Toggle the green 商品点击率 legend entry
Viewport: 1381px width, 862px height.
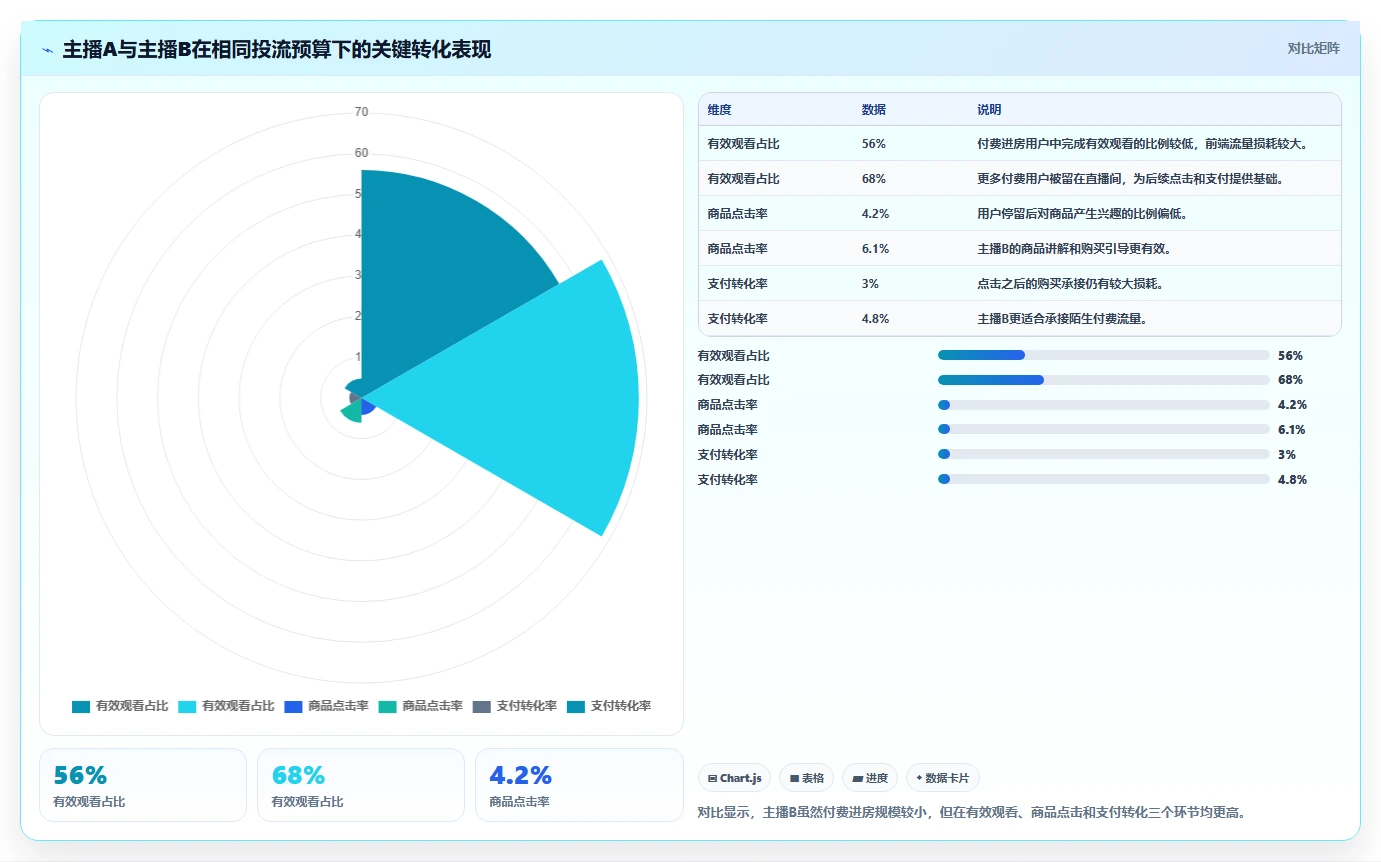(x=420, y=706)
